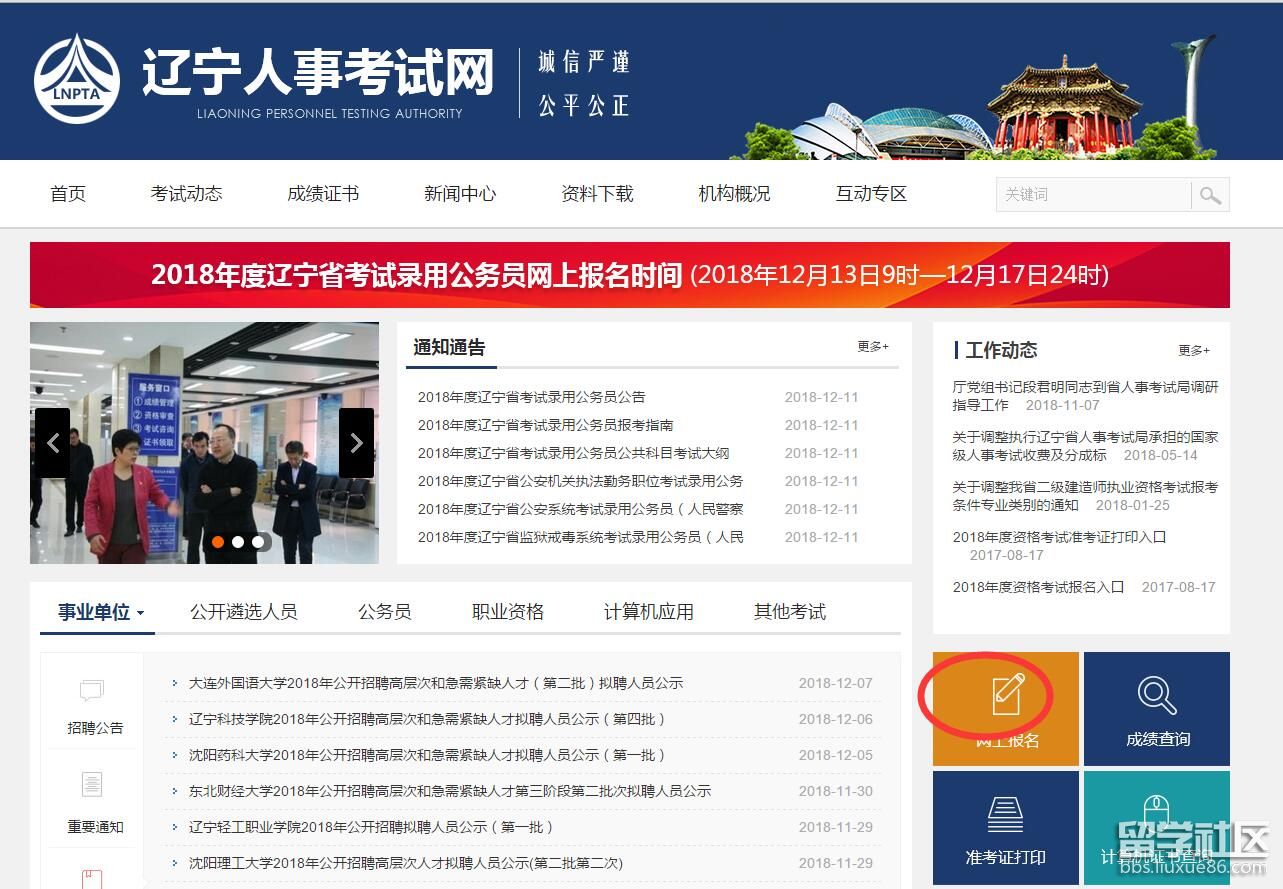
Task: Click the search magnifier icon
Action: click(x=1210, y=195)
